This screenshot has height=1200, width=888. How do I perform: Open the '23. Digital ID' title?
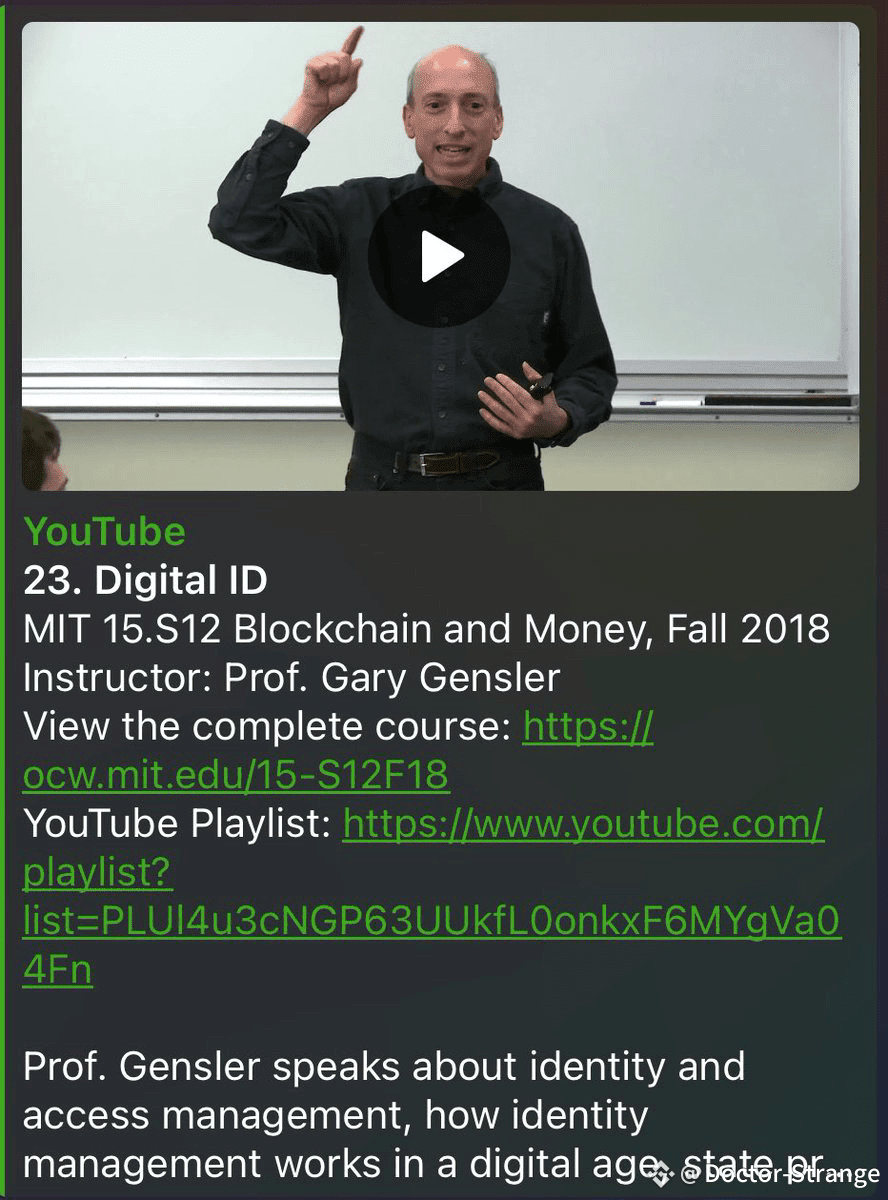click(x=145, y=580)
